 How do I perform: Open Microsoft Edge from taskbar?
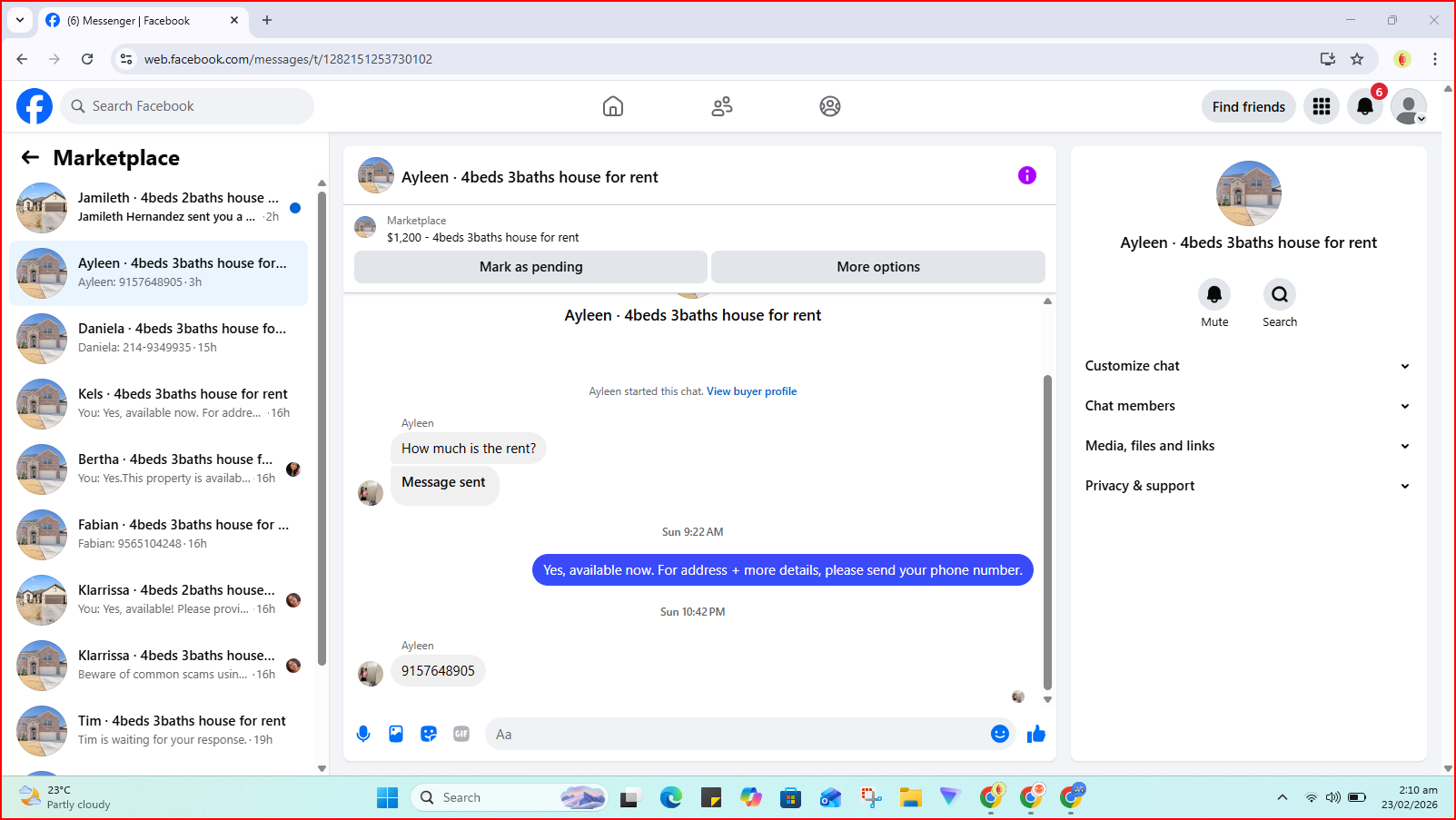(x=671, y=797)
